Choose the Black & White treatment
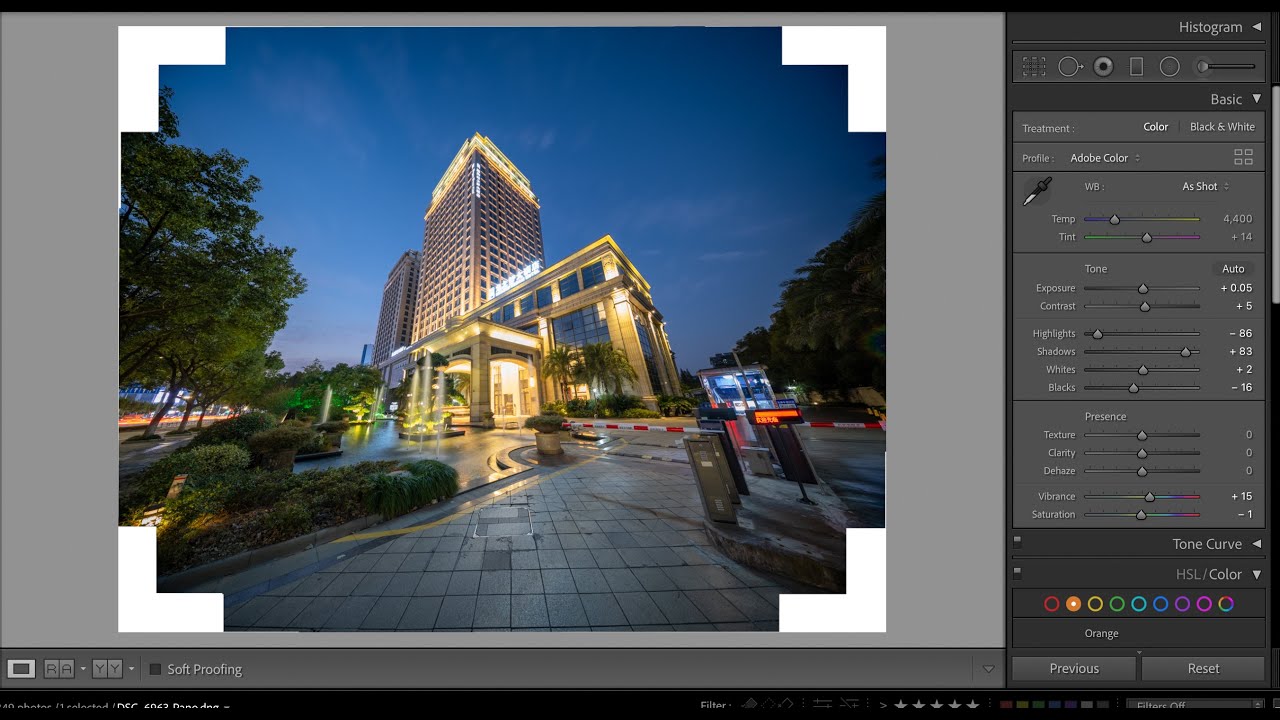 [x=1222, y=127]
